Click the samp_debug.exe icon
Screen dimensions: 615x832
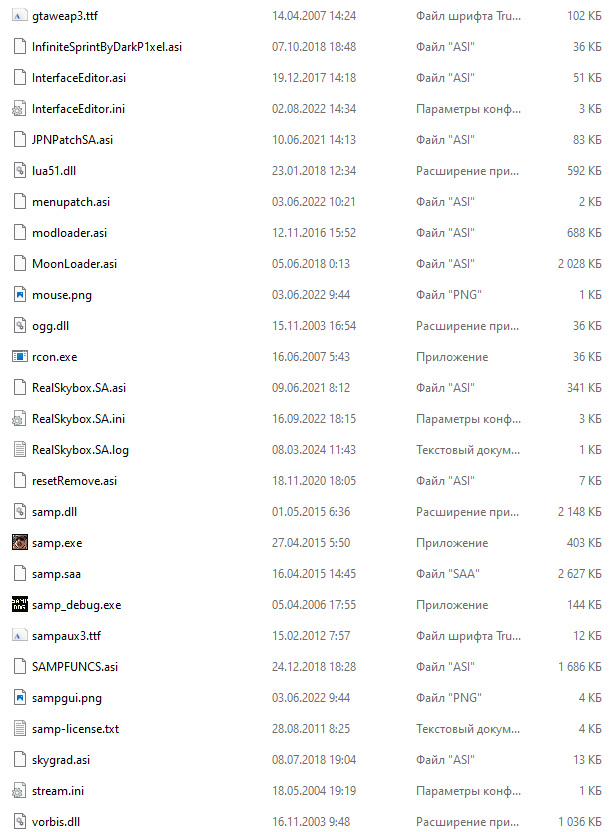(19, 605)
